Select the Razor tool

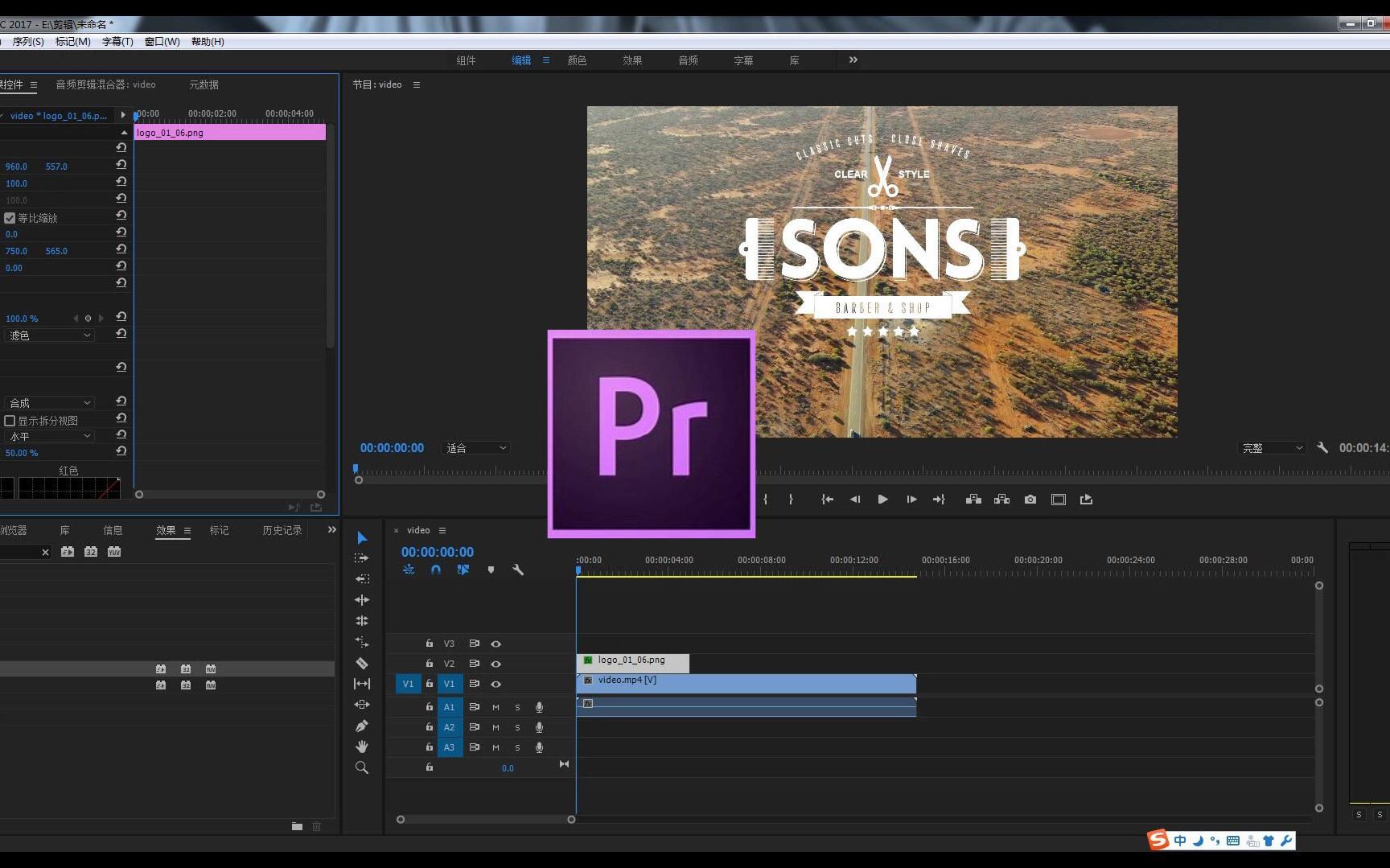(x=362, y=663)
